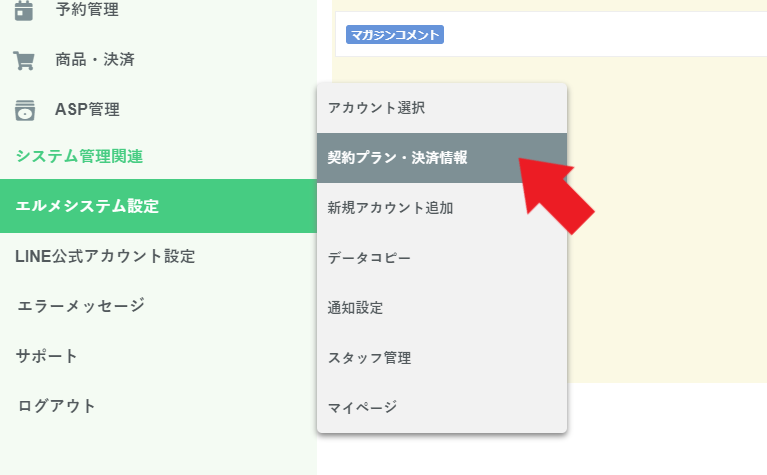The image size is (767, 475).
Task: Click the システム管理関連 section heading
Action: tap(79, 157)
